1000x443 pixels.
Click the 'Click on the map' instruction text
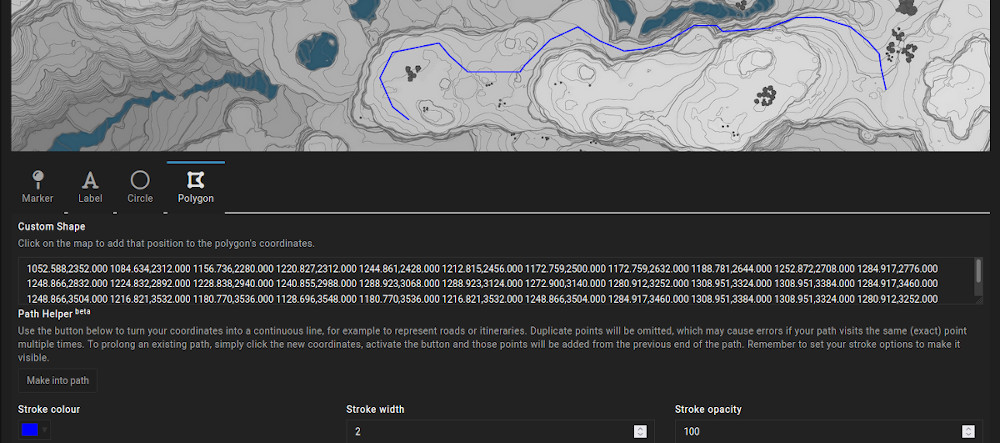point(166,243)
